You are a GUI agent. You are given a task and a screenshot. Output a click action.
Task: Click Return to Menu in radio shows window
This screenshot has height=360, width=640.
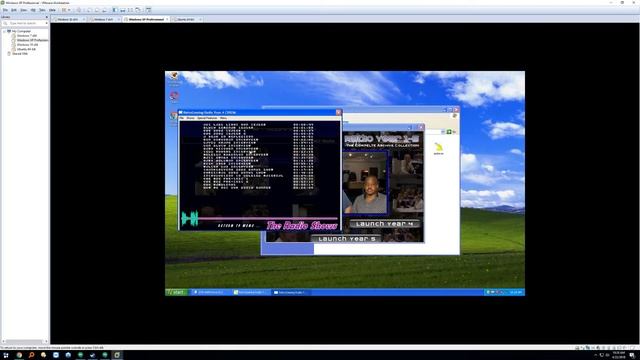click(x=236, y=225)
